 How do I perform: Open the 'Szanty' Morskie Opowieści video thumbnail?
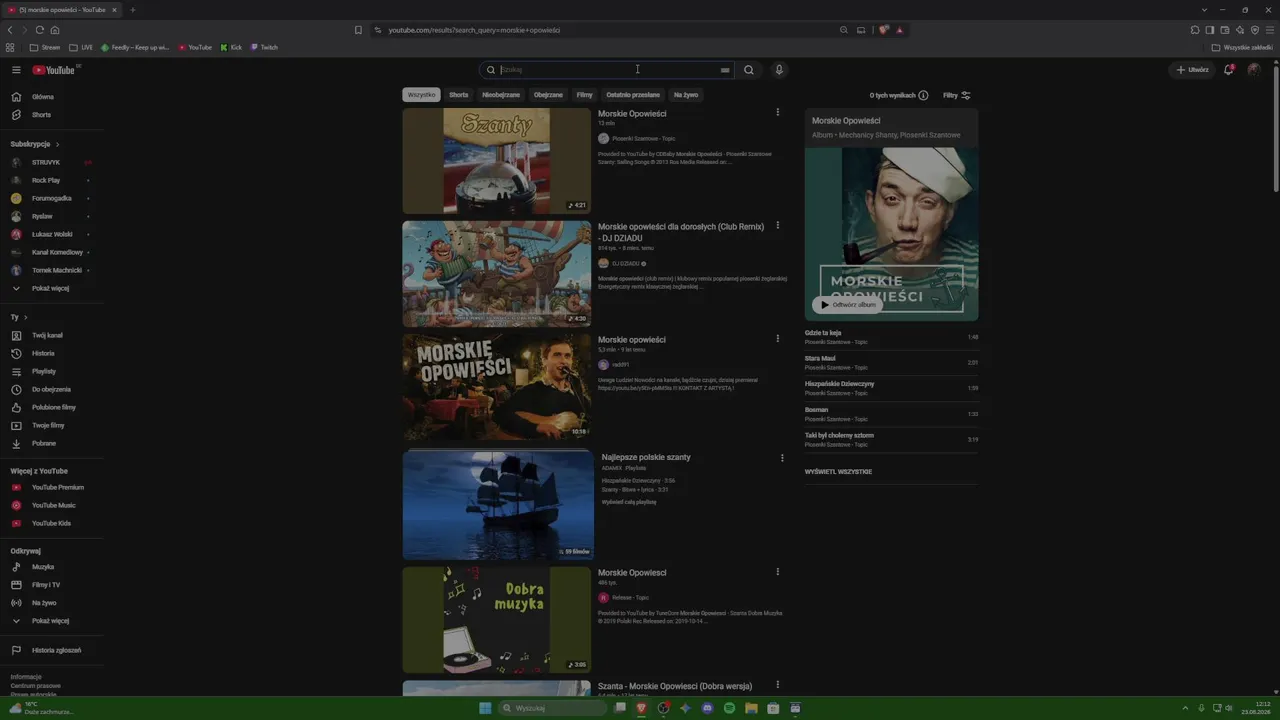coord(497,161)
